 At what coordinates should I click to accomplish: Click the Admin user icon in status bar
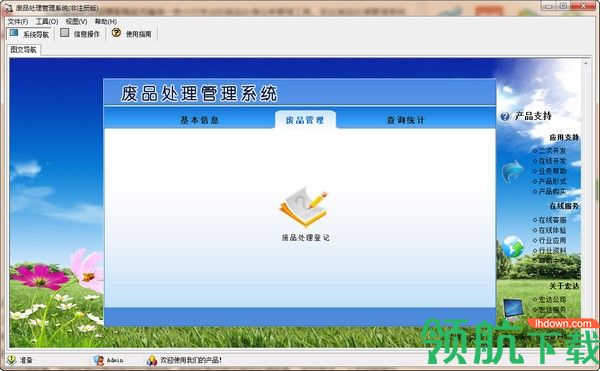pyautogui.click(x=98, y=360)
